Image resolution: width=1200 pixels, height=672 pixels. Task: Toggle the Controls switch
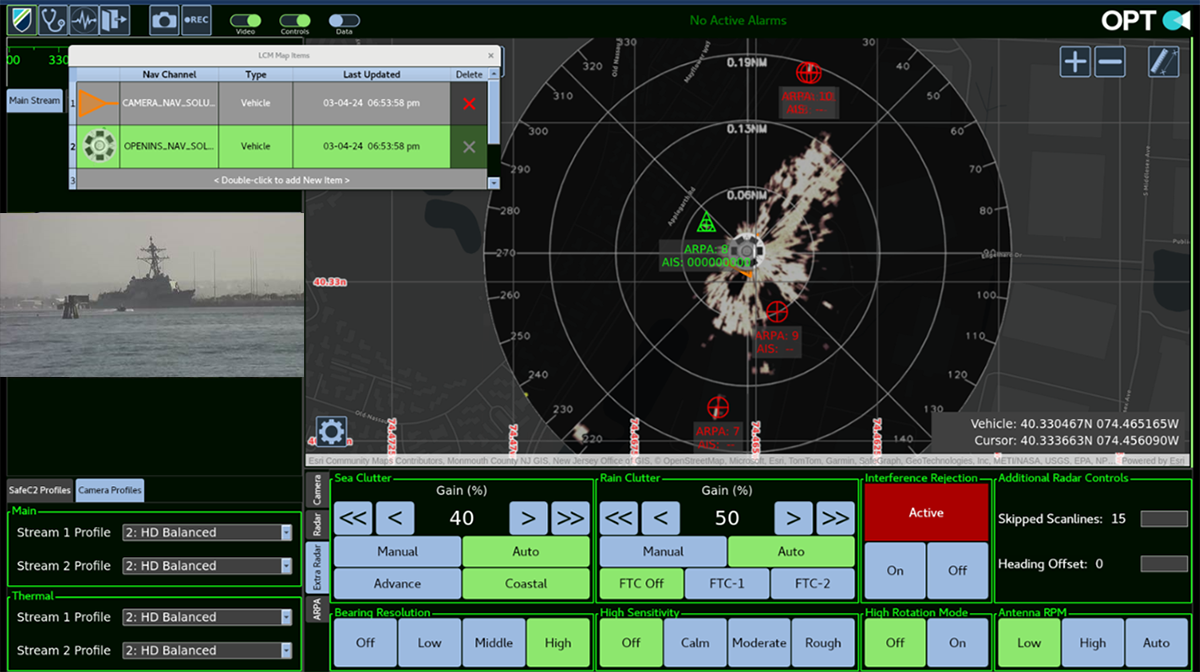[x=295, y=20]
